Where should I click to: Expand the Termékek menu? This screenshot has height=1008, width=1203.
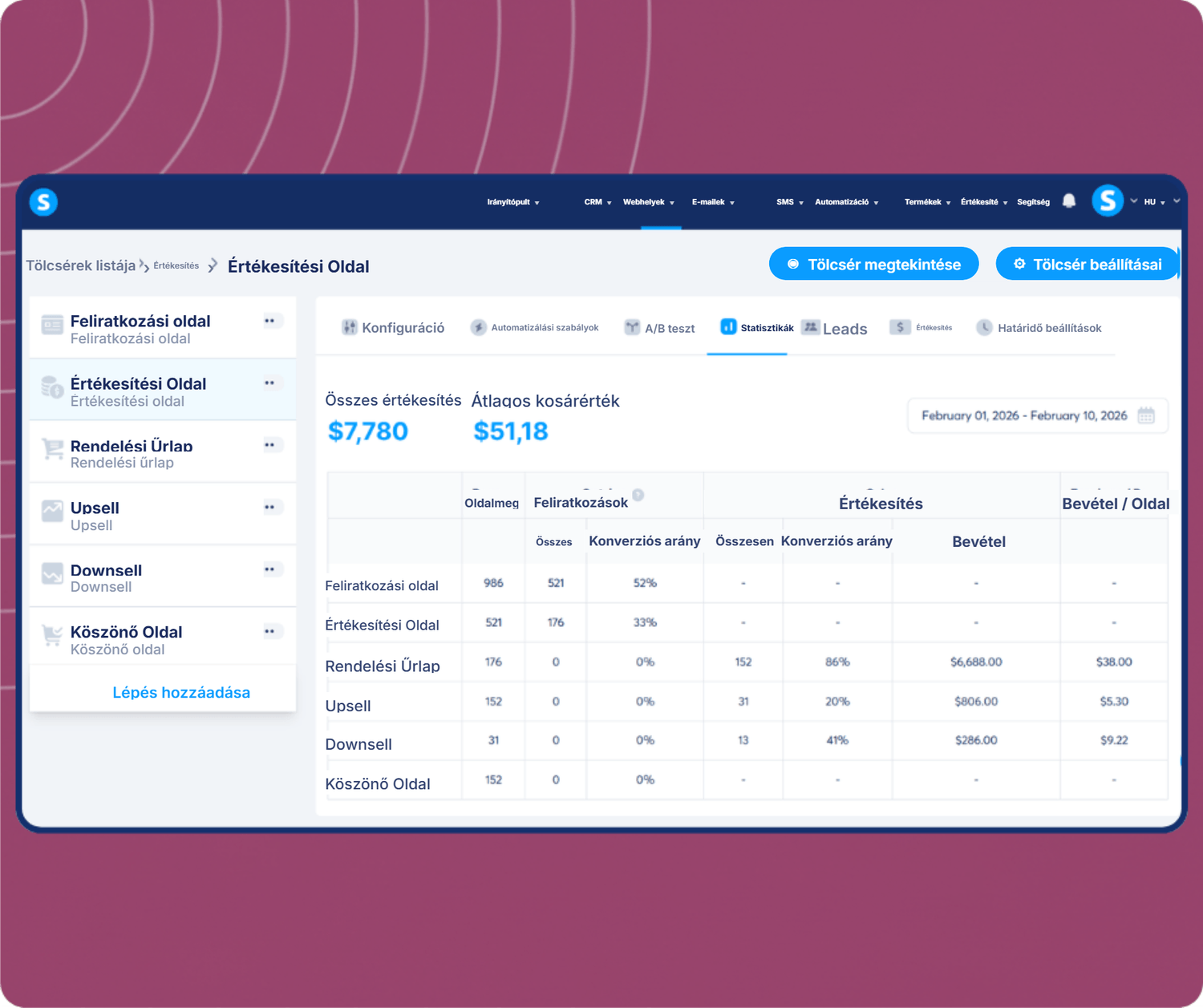(x=927, y=202)
